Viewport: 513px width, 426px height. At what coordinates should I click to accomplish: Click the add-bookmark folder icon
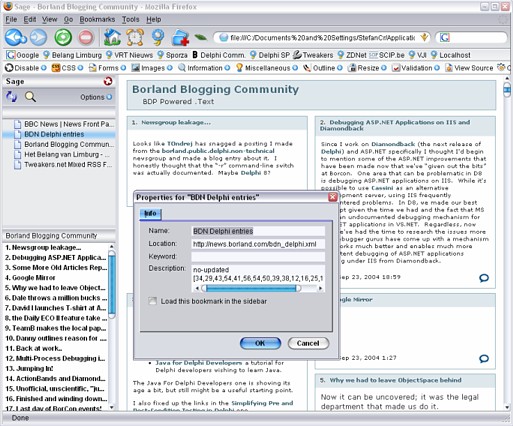click(180, 38)
